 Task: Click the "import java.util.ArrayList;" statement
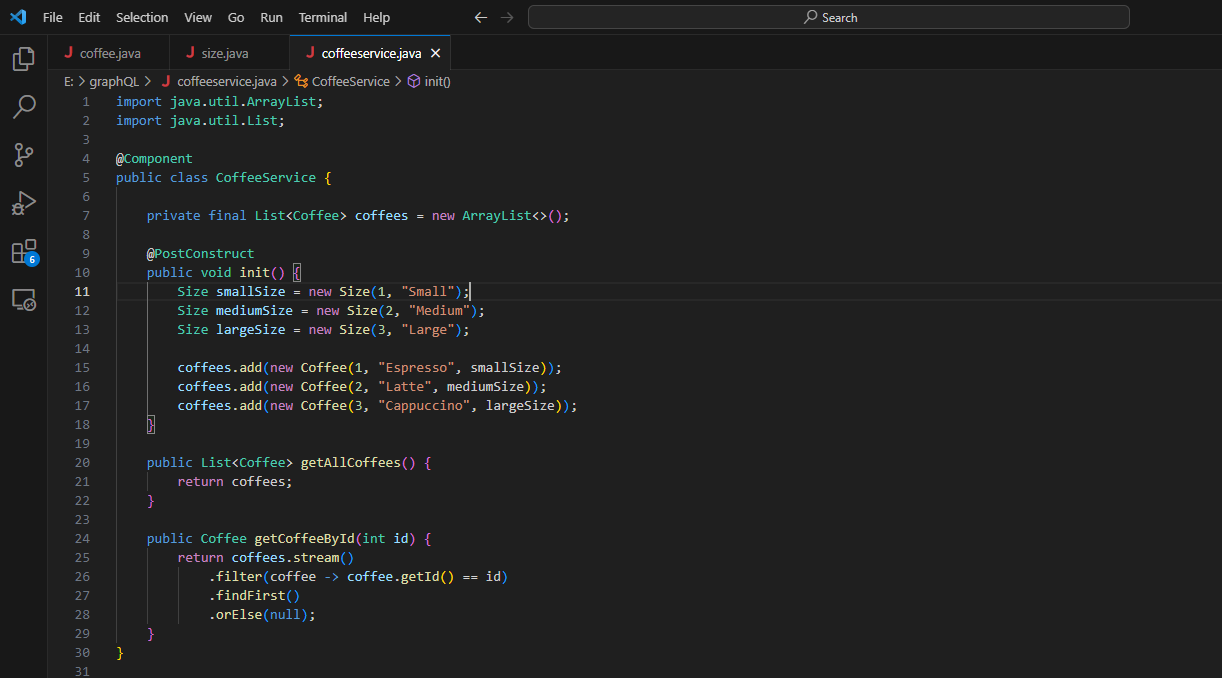tap(220, 102)
